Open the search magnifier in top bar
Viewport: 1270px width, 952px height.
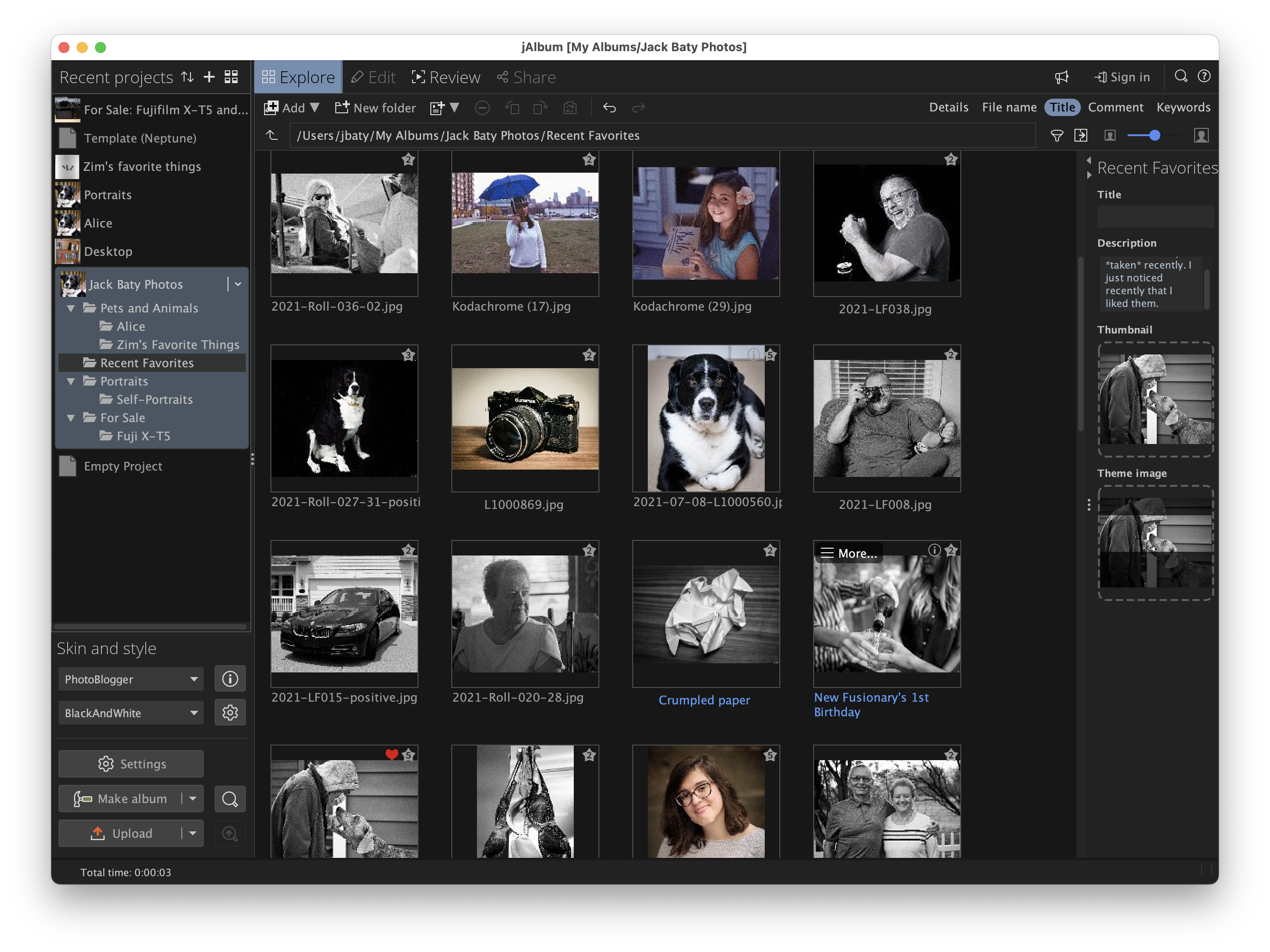pos(1180,76)
